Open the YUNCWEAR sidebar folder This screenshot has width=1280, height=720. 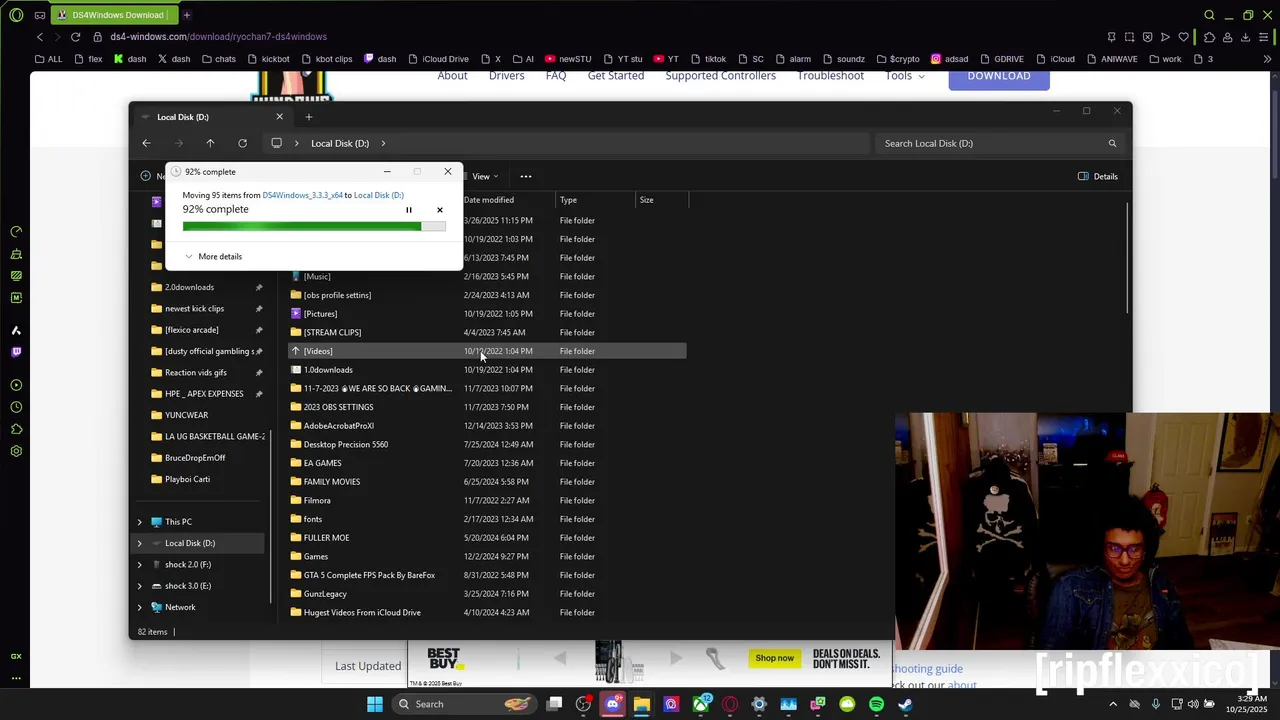tap(186, 415)
